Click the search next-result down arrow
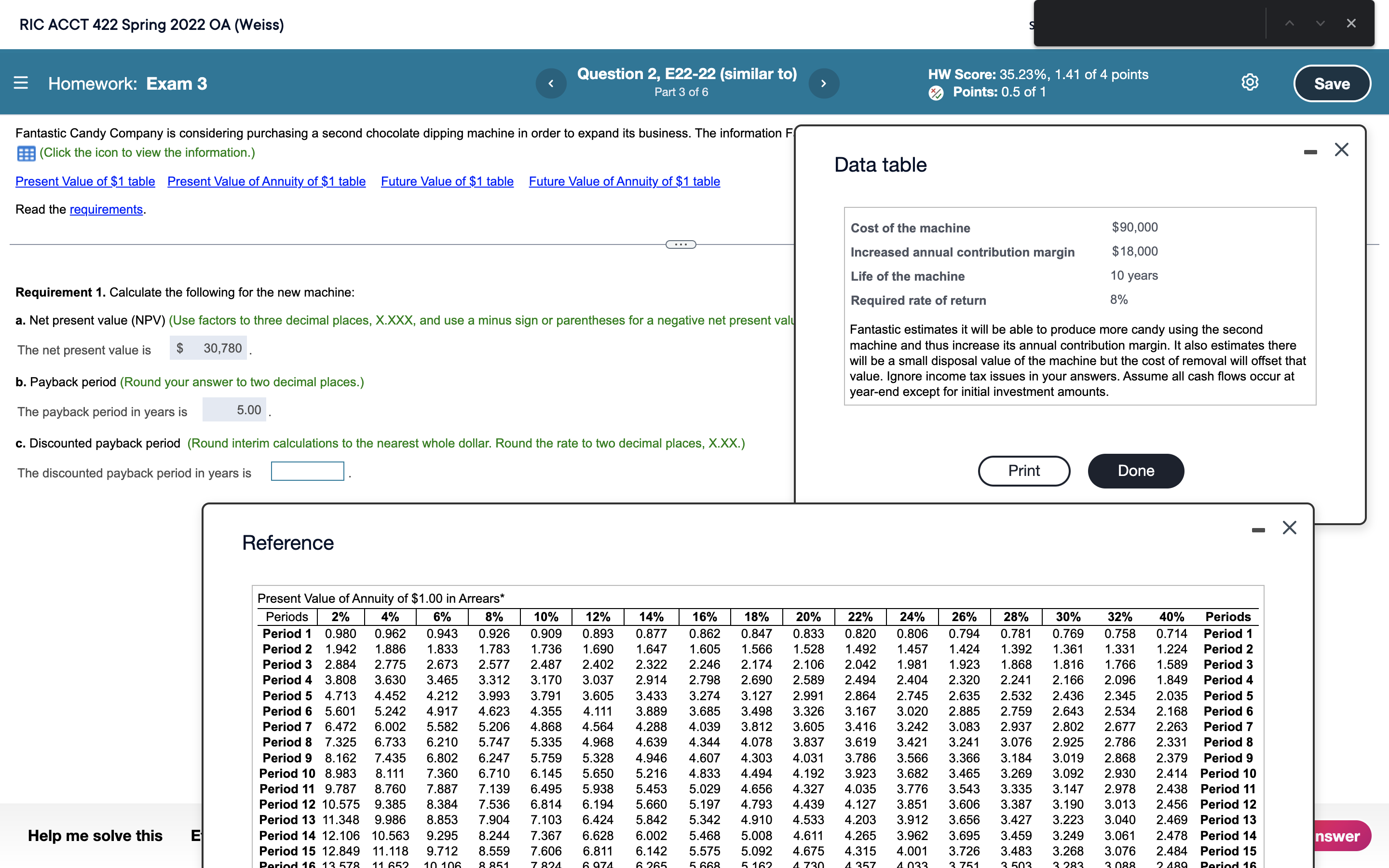Image resolution: width=1389 pixels, height=868 pixels. [x=1320, y=24]
